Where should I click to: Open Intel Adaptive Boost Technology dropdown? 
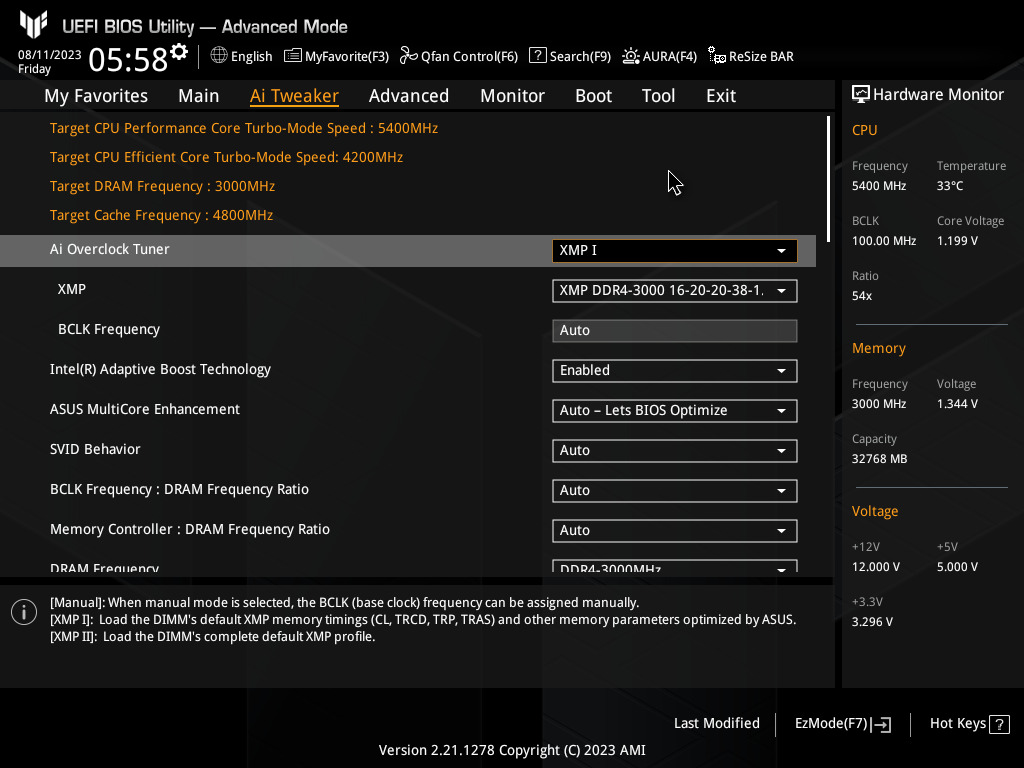pos(675,370)
